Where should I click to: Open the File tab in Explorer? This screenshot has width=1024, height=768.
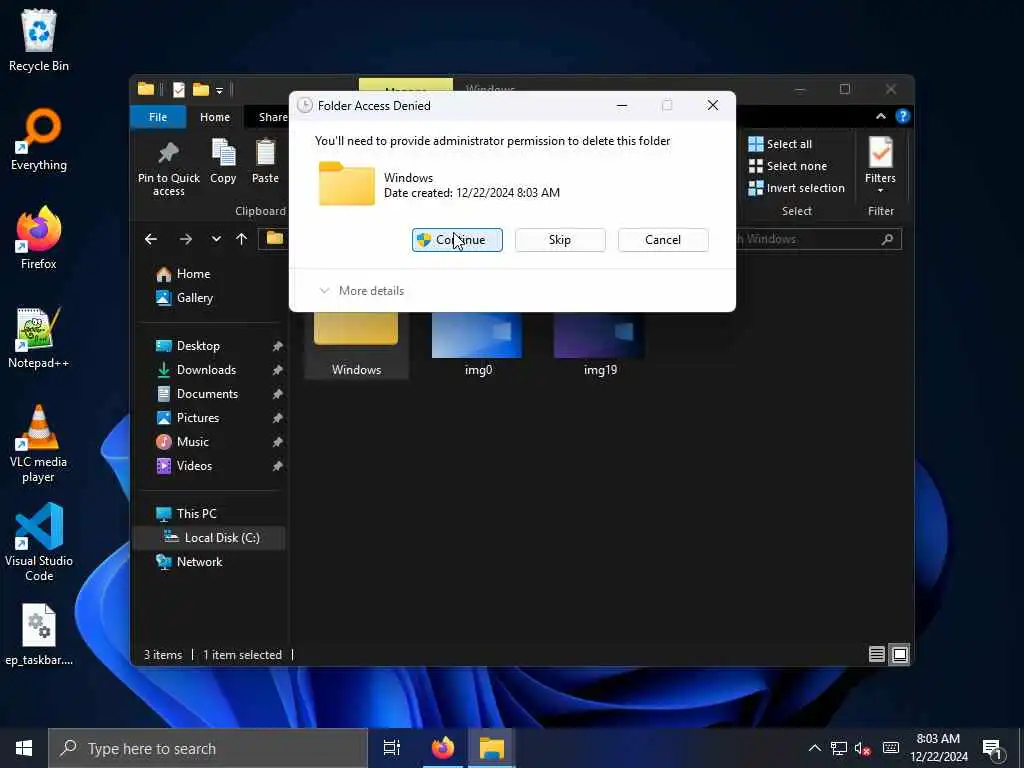pyautogui.click(x=158, y=117)
